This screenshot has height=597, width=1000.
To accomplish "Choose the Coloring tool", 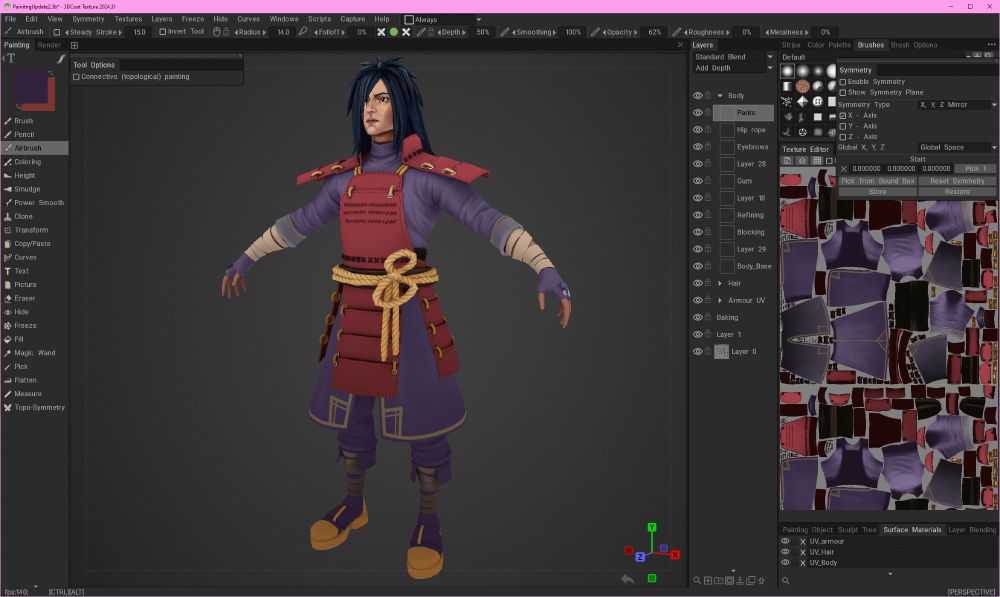I will (x=27, y=162).
